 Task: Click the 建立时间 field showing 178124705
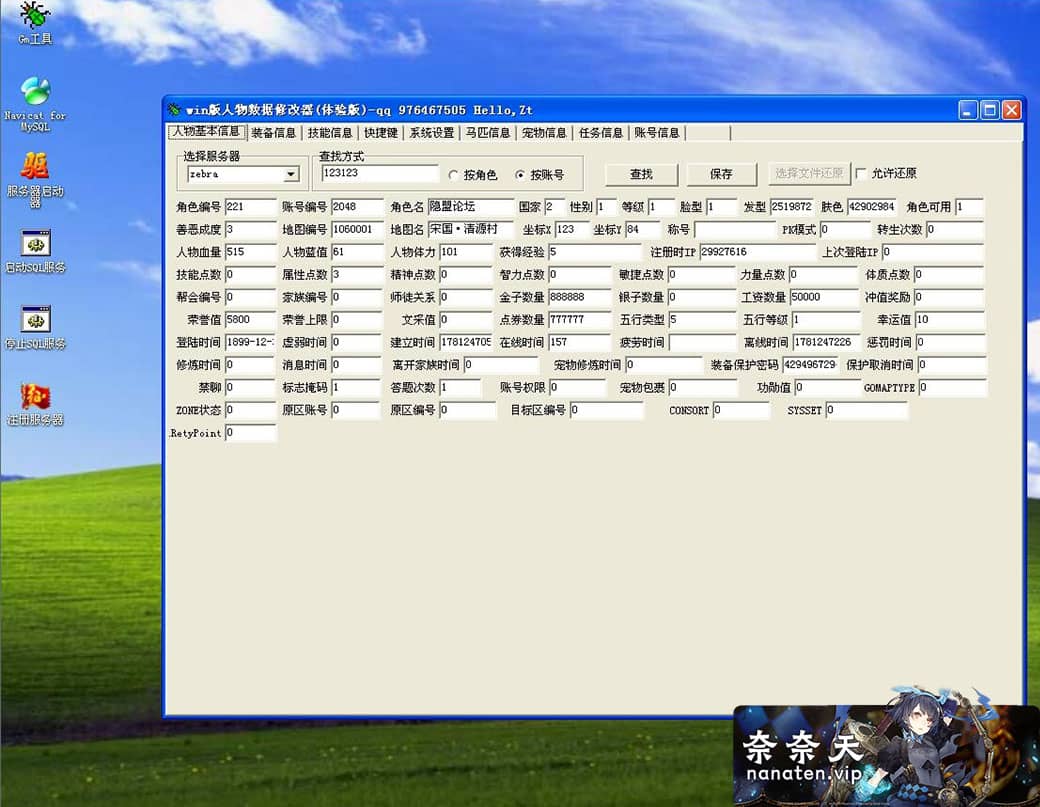(x=466, y=342)
